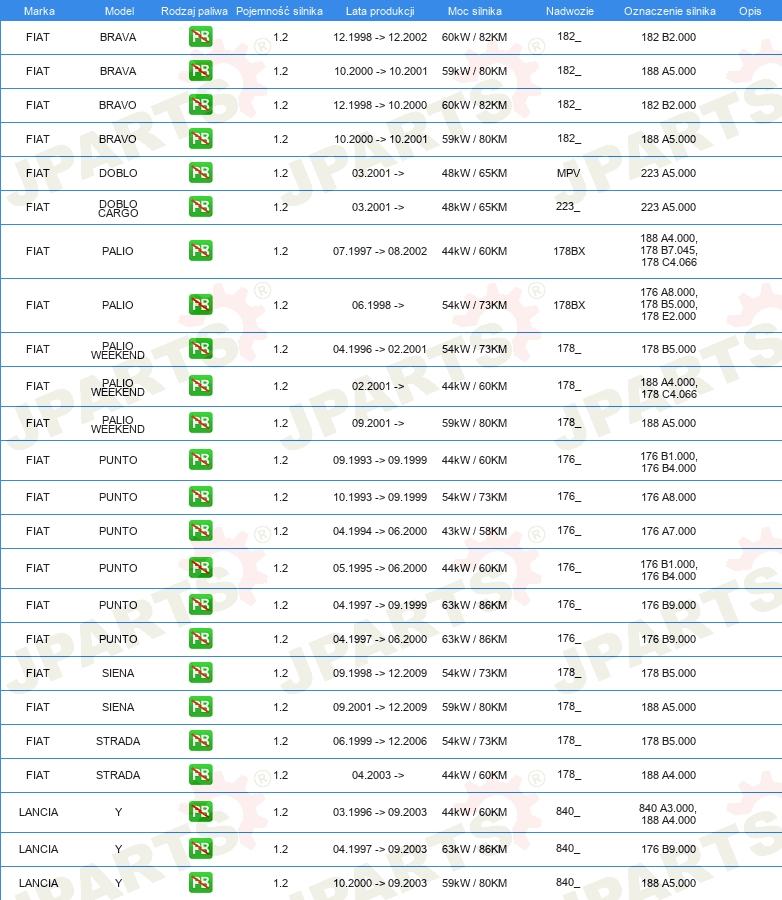Image resolution: width=782 pixels, height=900 pixels.
Task: Select the '06.1999 -> 12.2006' production years cell
Action: (380, 741)
